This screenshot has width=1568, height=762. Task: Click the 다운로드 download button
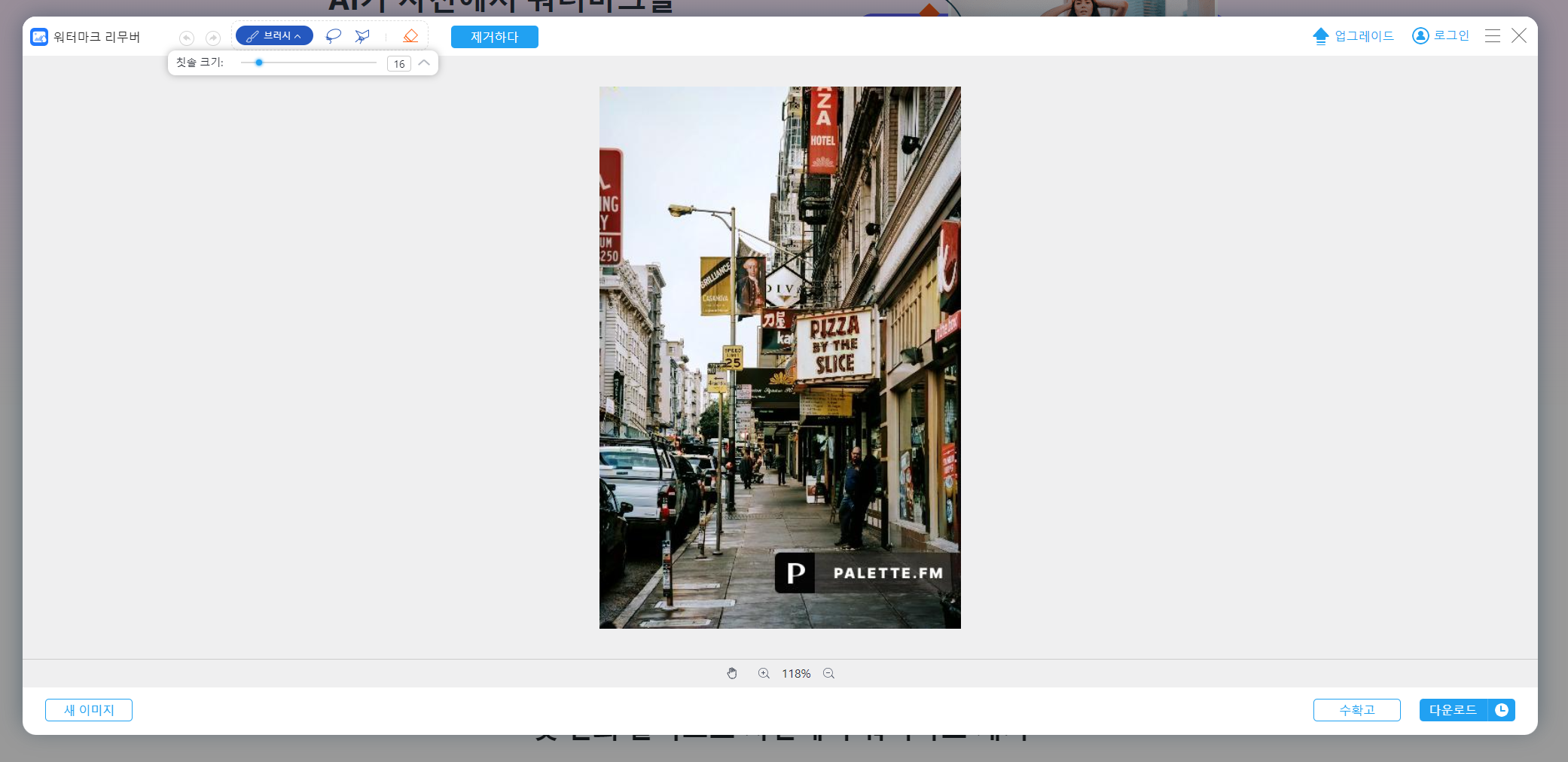pos(1454,710)
